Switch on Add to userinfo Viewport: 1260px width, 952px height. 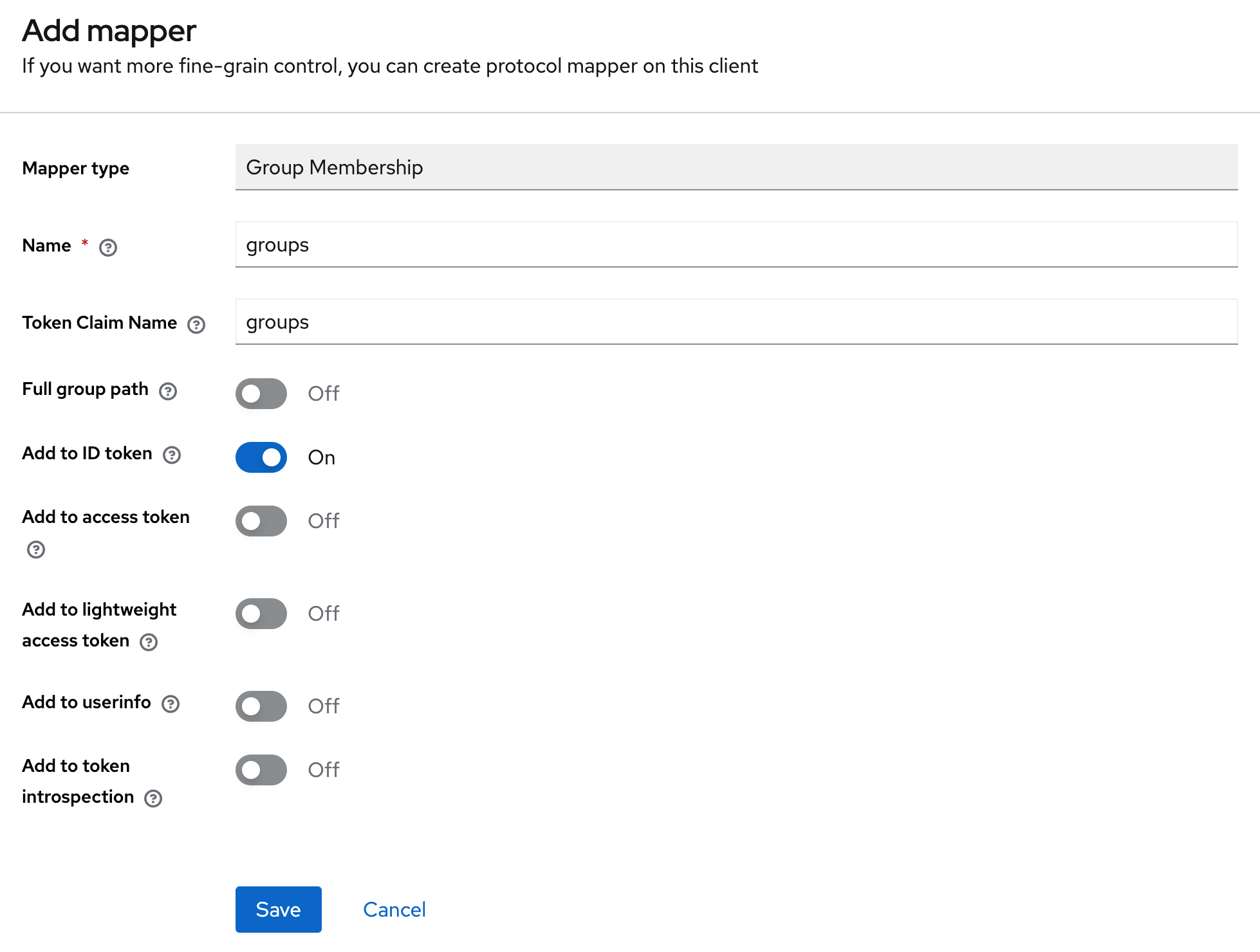(261, 706)
